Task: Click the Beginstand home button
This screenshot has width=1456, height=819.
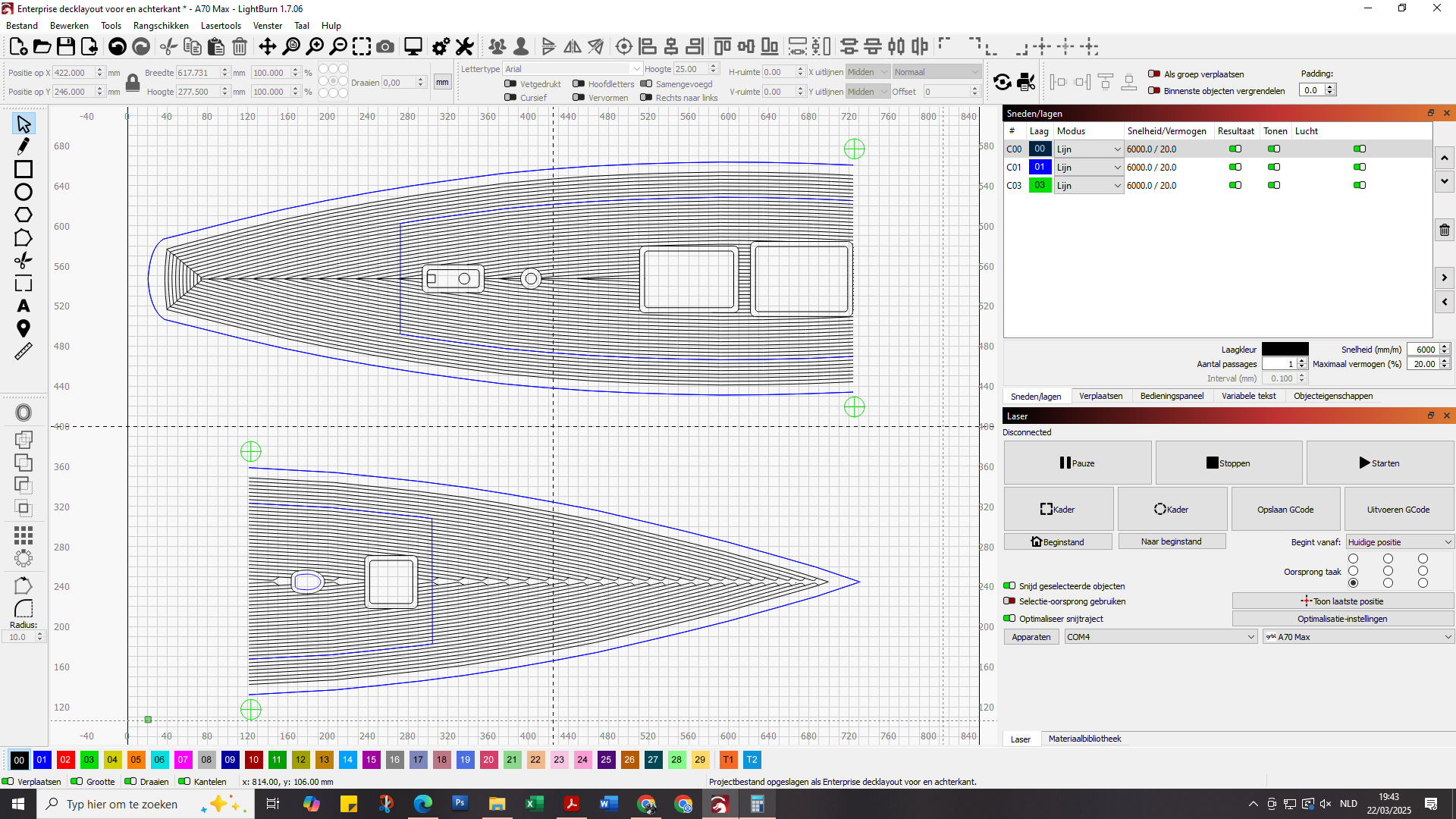Action: (x=1058, y=542)
